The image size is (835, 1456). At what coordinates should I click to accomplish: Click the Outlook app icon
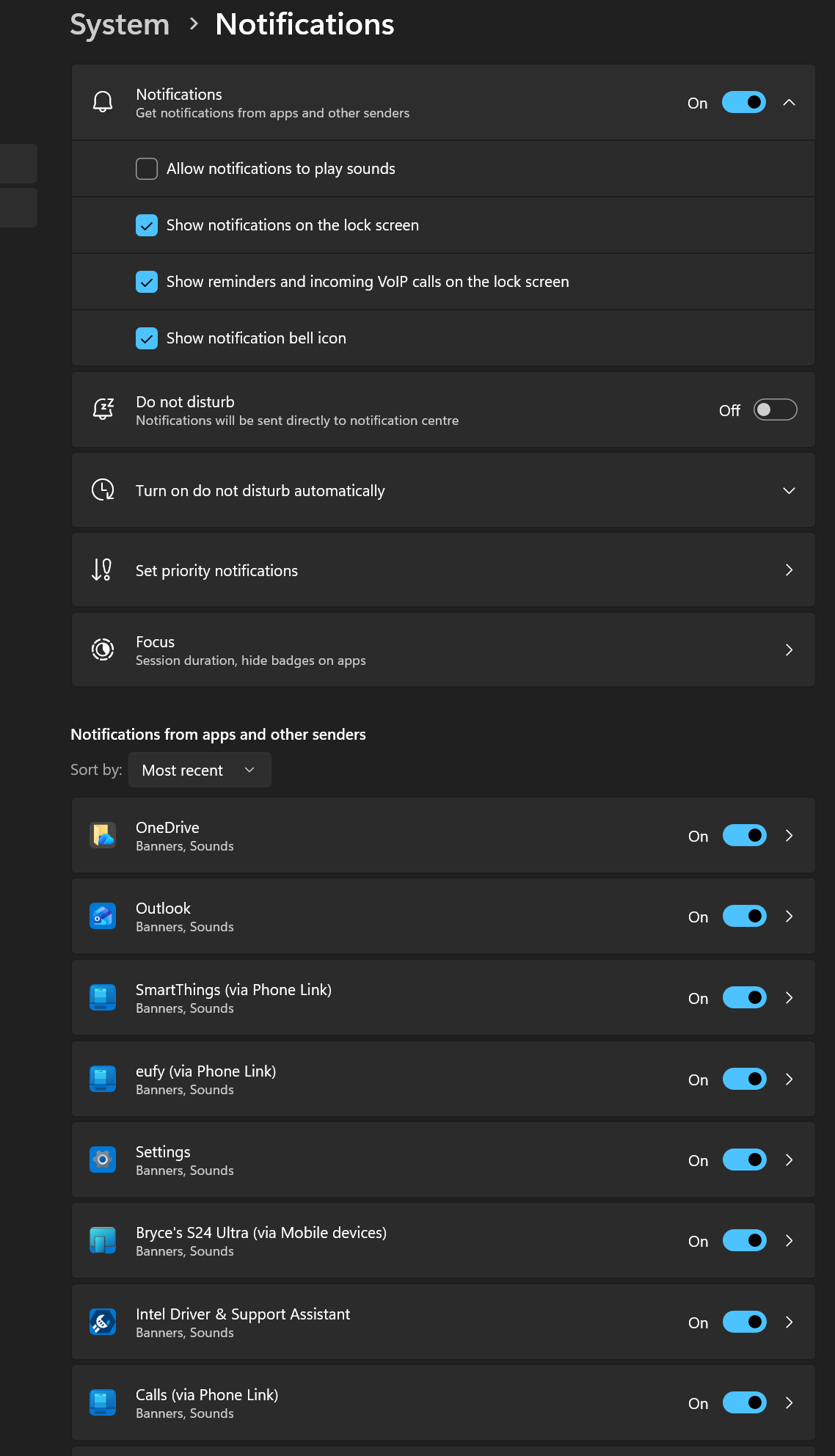click(103, 916)
